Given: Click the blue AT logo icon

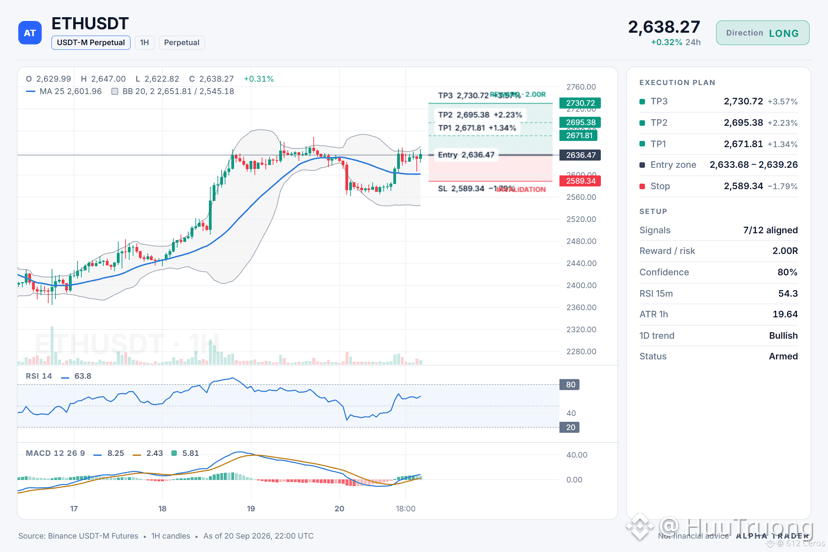Looking at the screenshot, I should pos(30,33).
